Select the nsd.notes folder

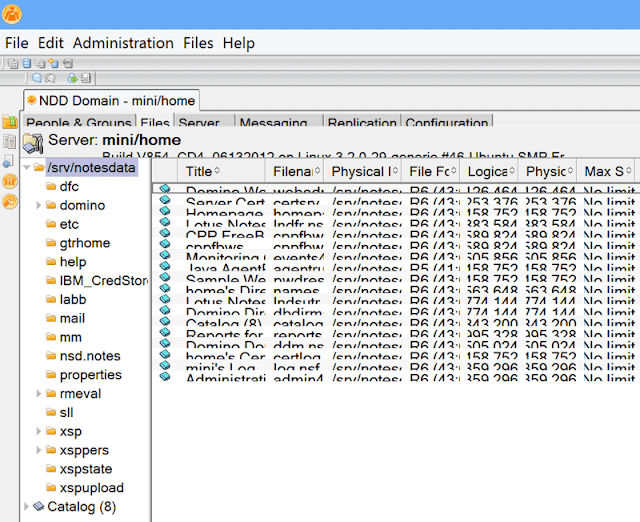pos(90,356)
